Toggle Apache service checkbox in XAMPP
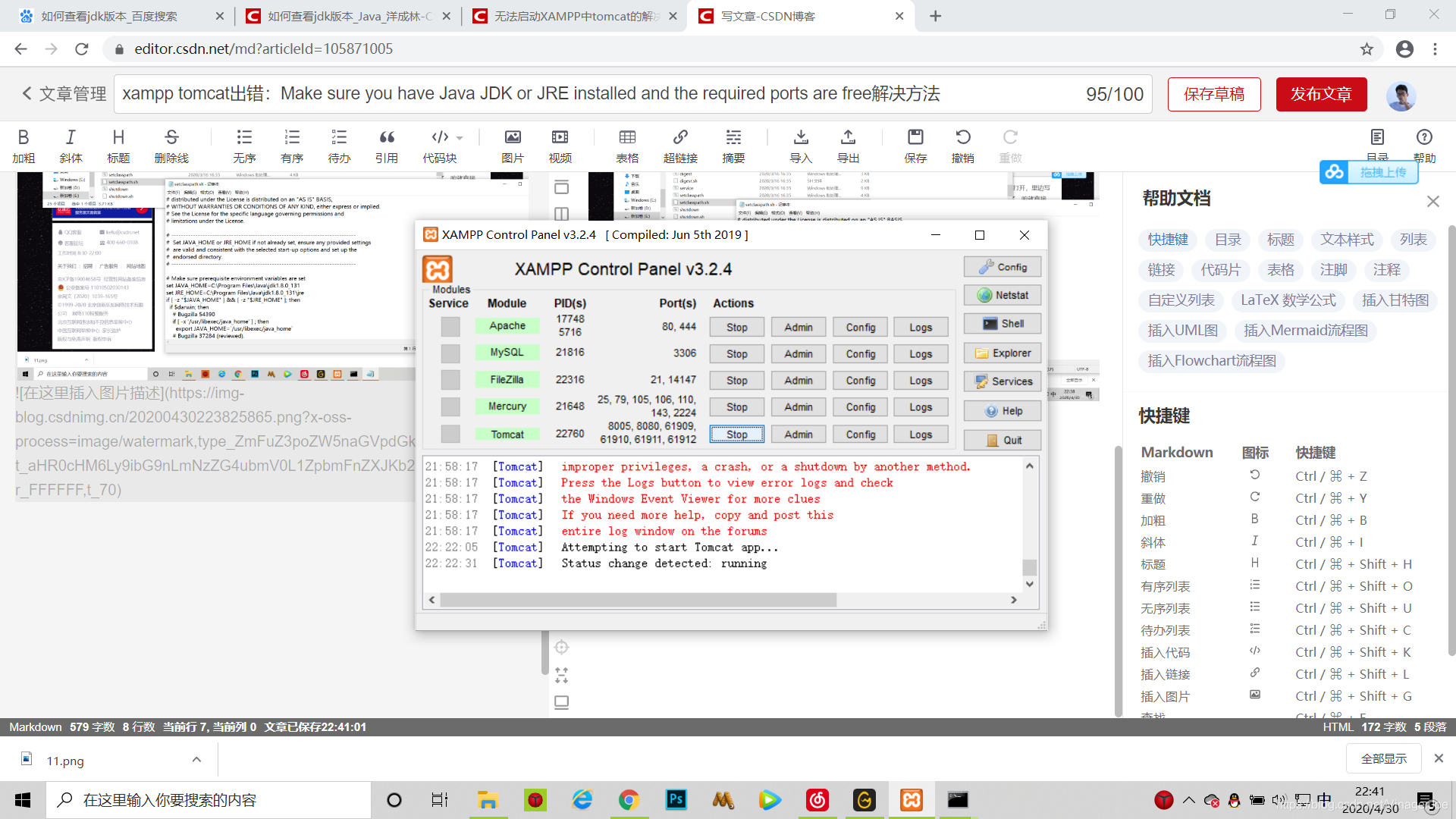 click(x=450, y=327)
